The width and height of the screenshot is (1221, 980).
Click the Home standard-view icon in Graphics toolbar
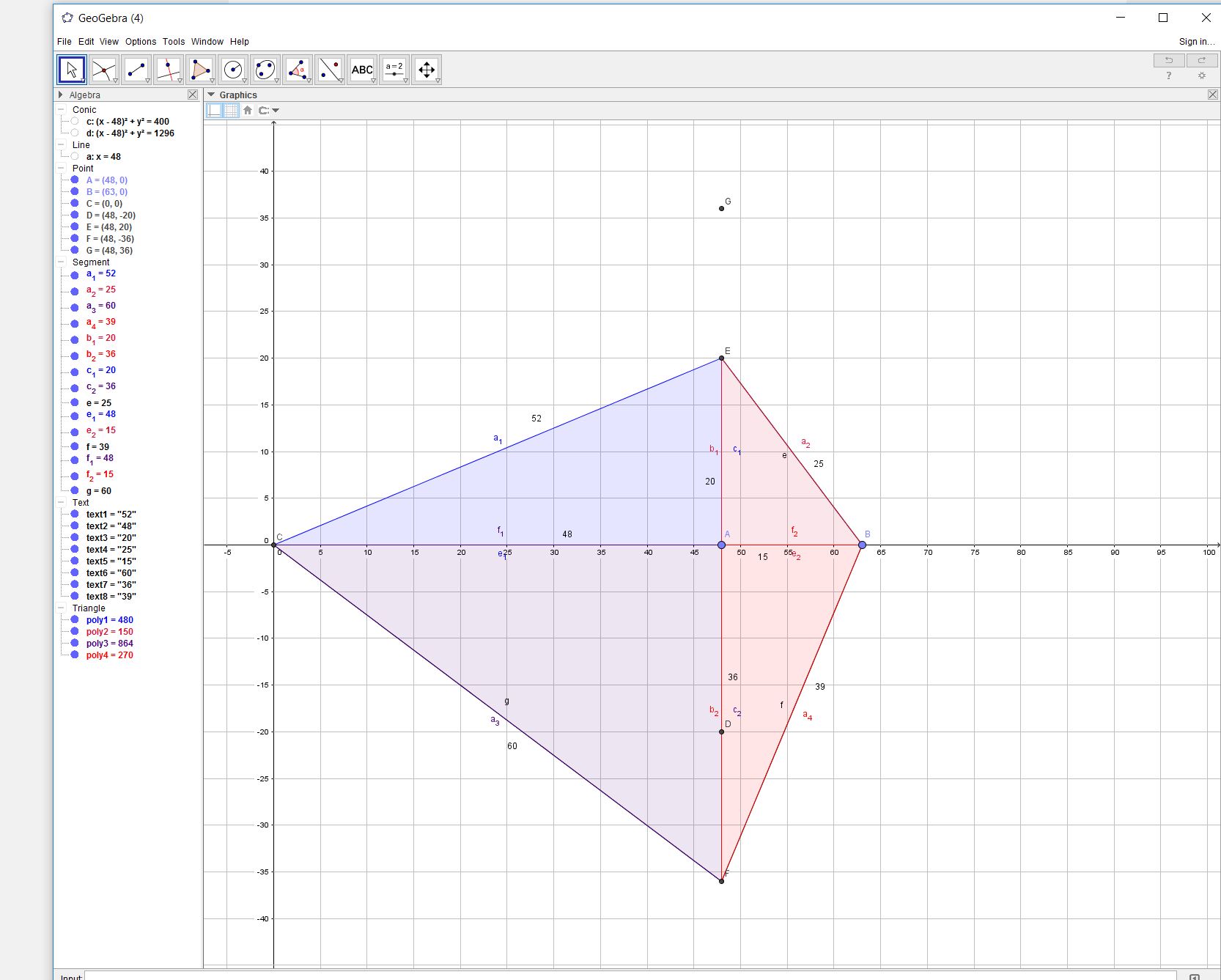(x=247, y=111)
